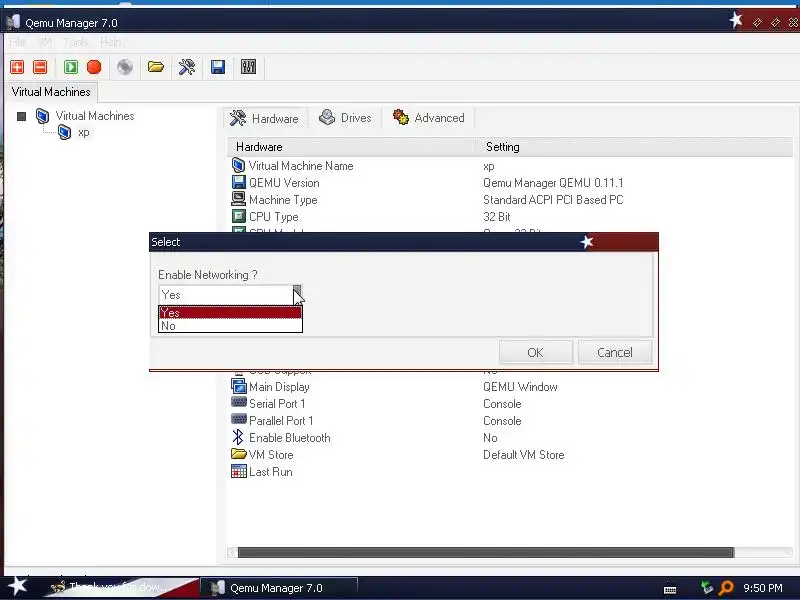Click the 9:50 PM clock
The height and width of the screenshot is (600, 800).
(762, 588)
